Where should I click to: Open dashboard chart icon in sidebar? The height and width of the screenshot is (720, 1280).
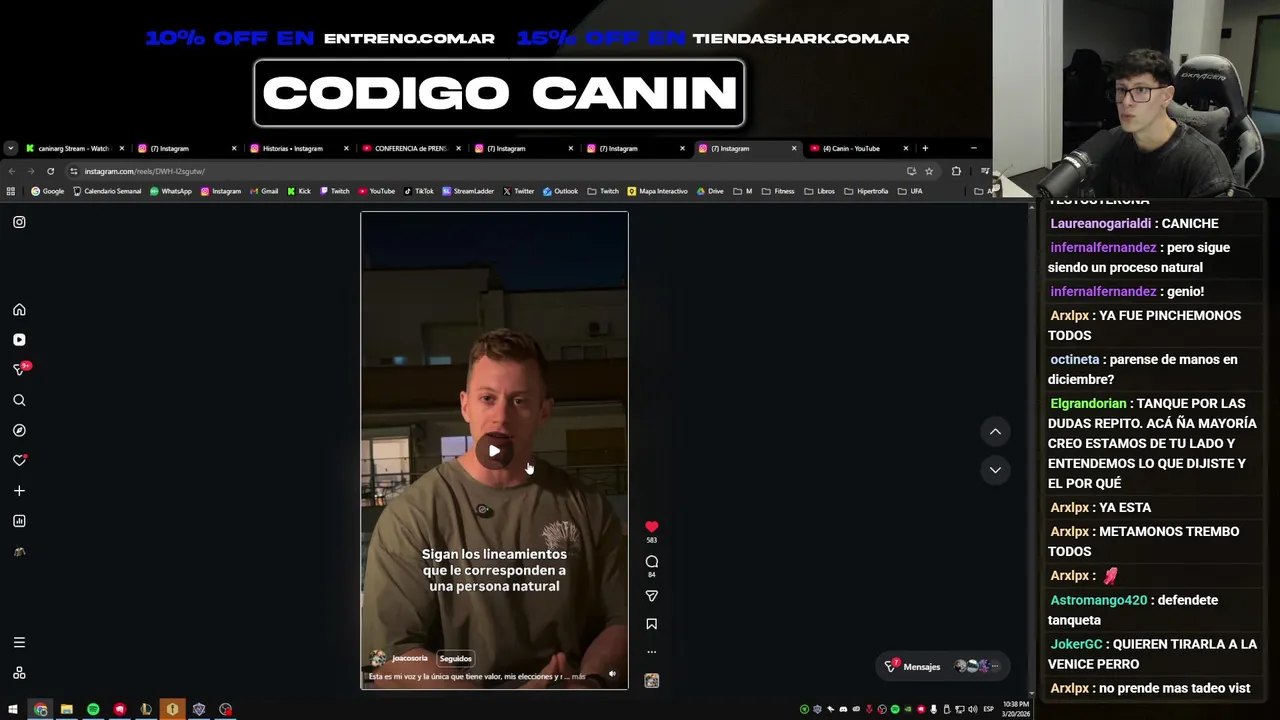tap(19, 521)
